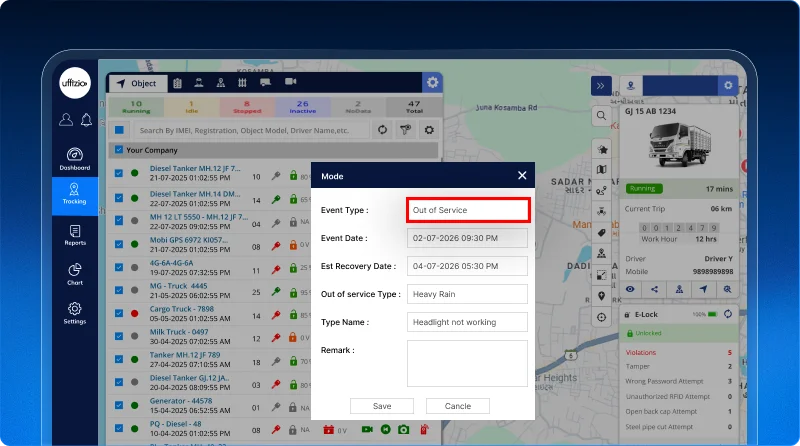This screenshot has width=800, height=446.
Task: Open the favorites star map tool
Action: (602, 150)
